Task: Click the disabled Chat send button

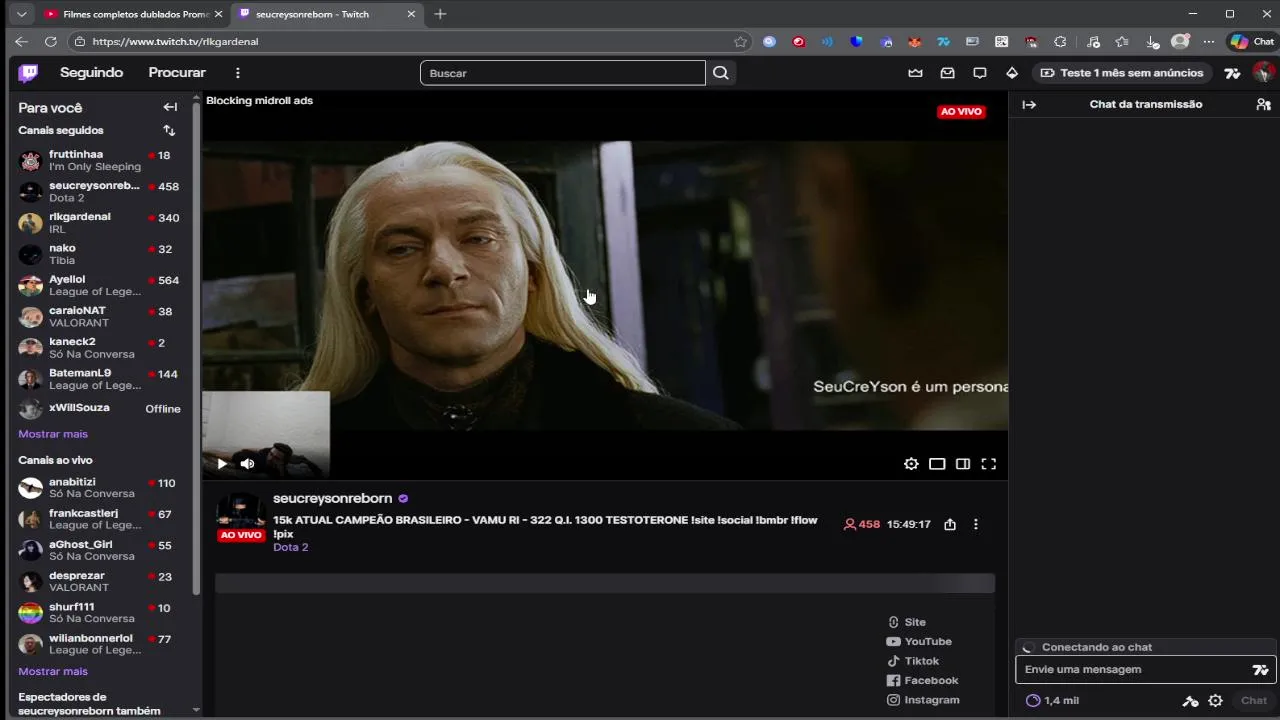Action: [1254, 701]
